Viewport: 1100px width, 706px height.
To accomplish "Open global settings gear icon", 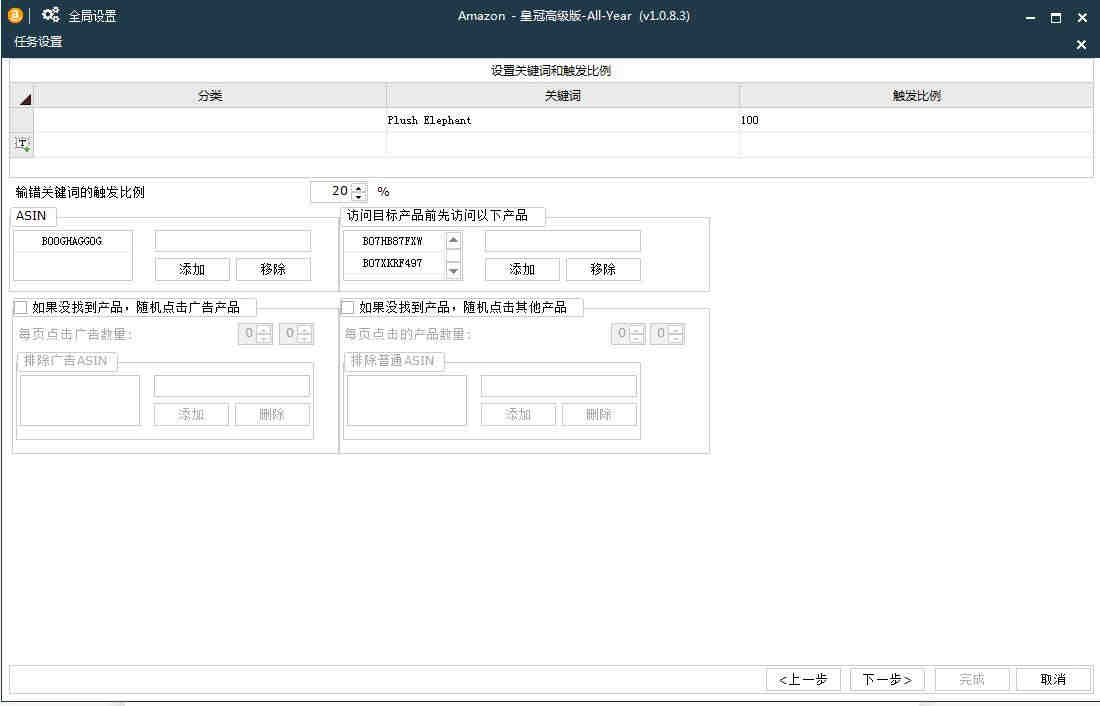I will (x=51, y=15).
